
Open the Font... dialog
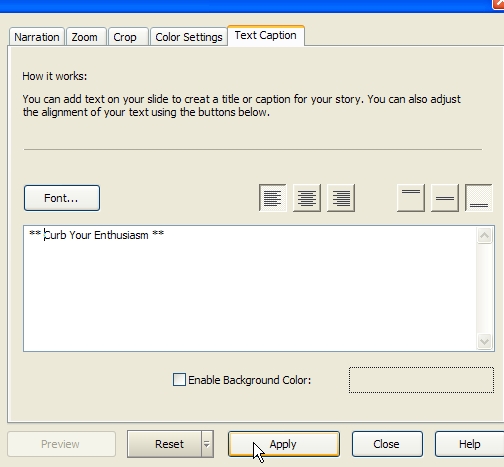click(62, 198)
